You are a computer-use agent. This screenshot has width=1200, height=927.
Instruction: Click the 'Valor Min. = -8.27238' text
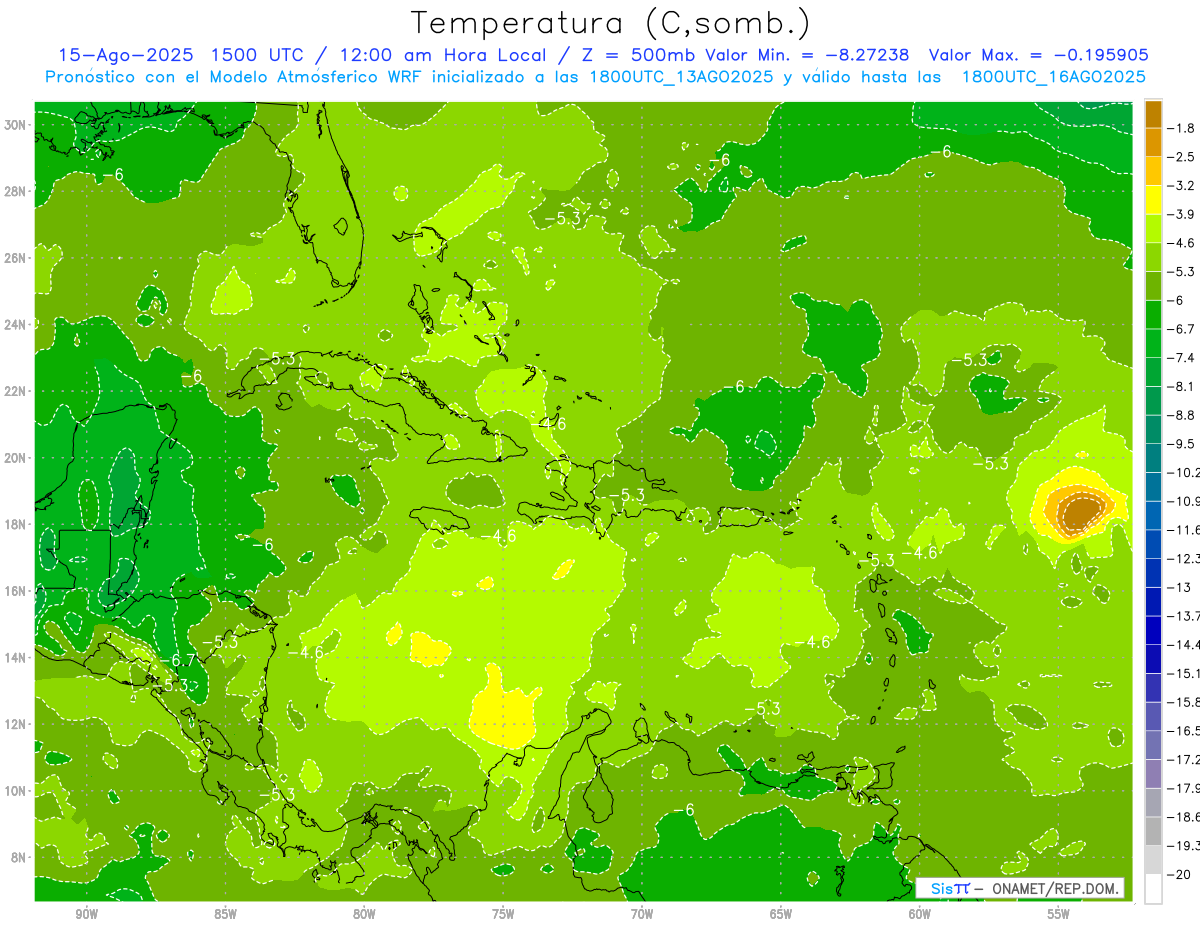click(808, 55)
